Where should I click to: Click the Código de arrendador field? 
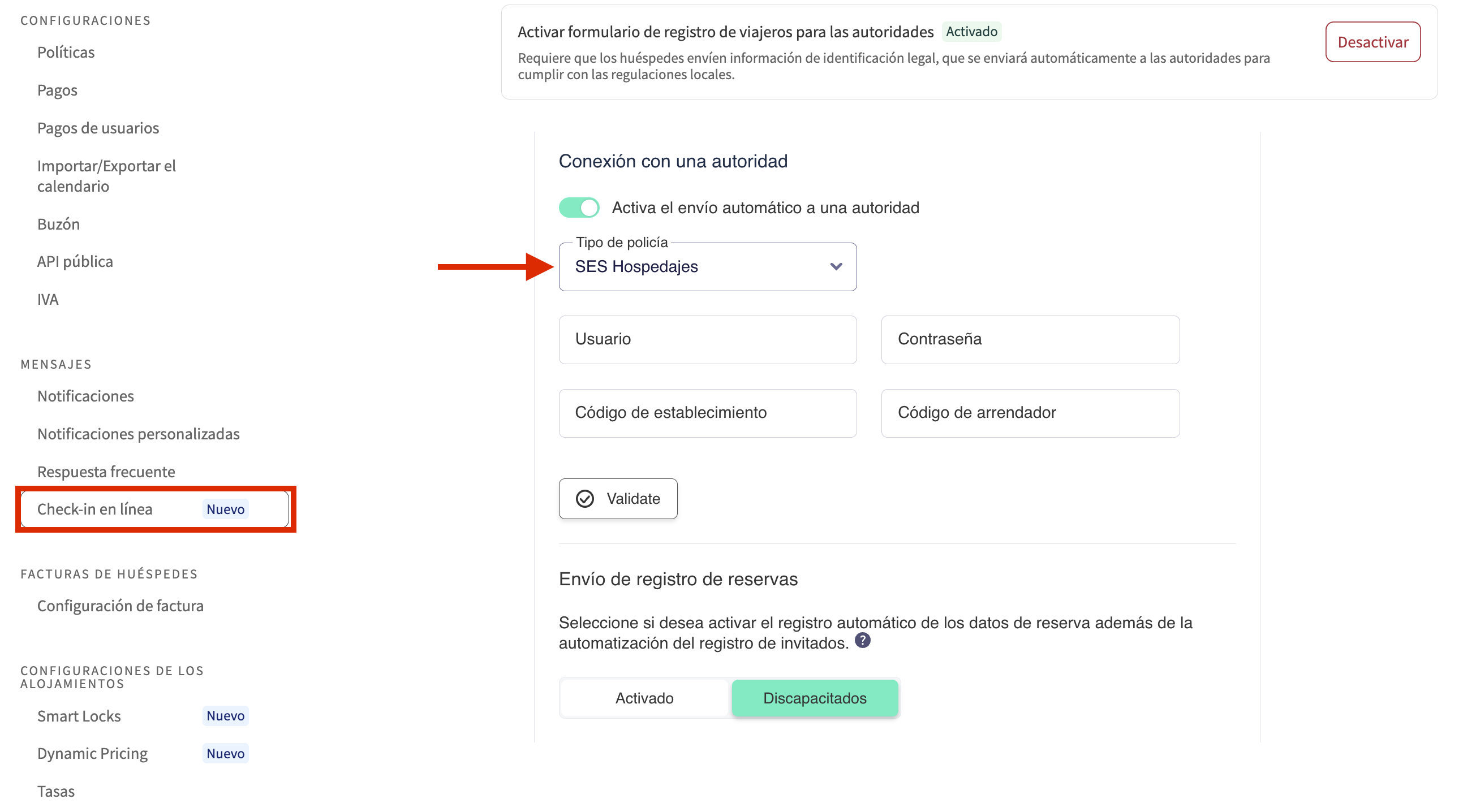click(1030, 413)
